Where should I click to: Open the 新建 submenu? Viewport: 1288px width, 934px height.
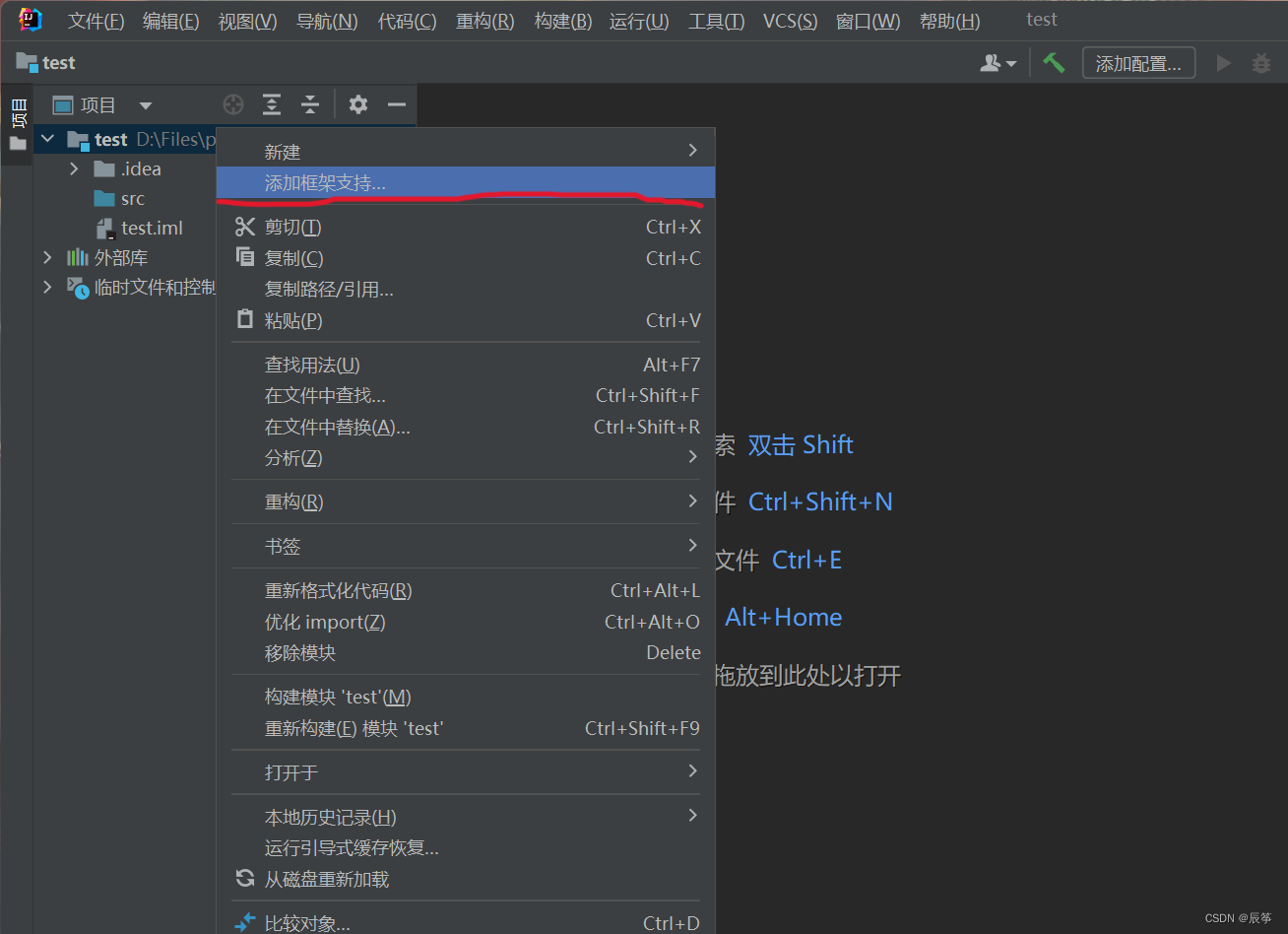pos(466,151)
